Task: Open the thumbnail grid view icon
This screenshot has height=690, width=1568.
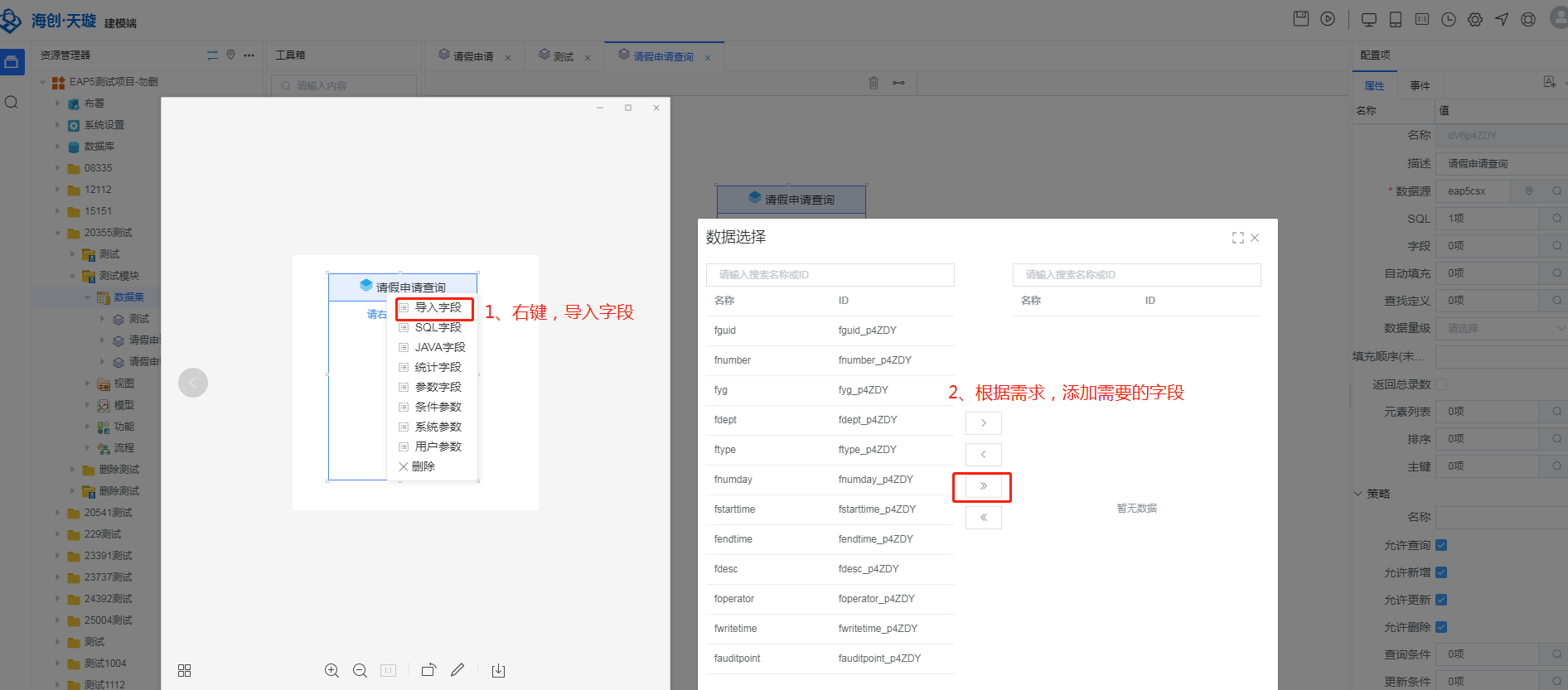Action: click(x=185, y=671)
